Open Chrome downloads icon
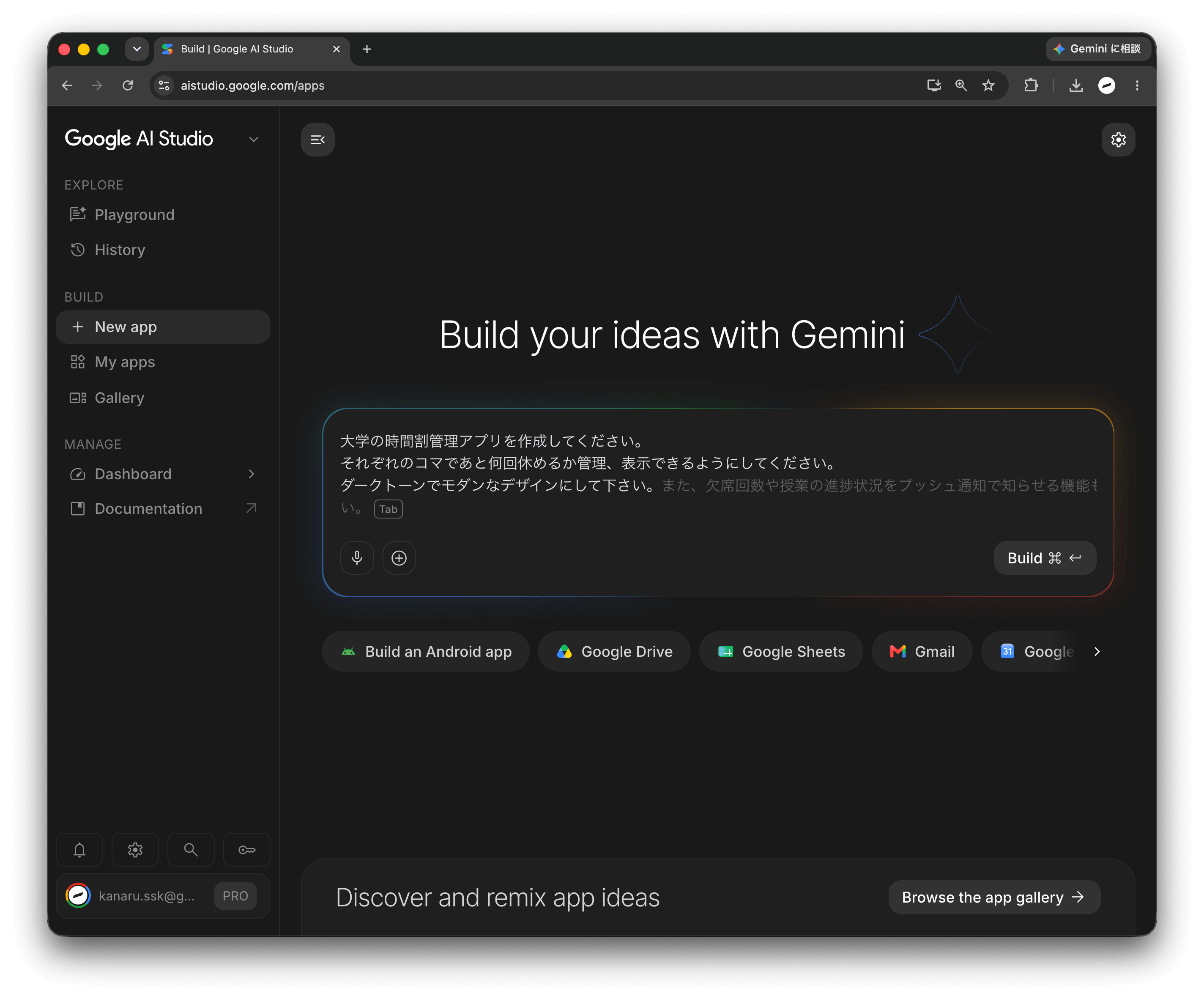The width and height of the screenshot is (1204, 999). [1076, 85]
